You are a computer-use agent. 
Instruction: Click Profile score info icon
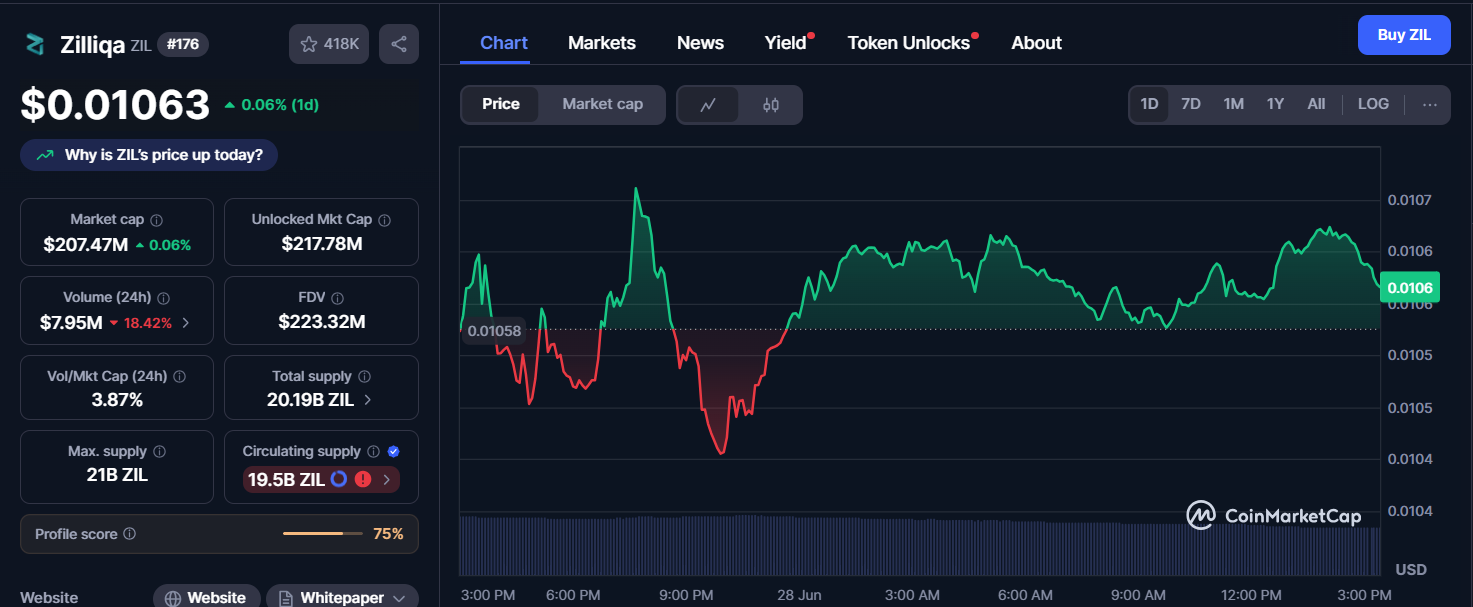(x=130, y=535)
